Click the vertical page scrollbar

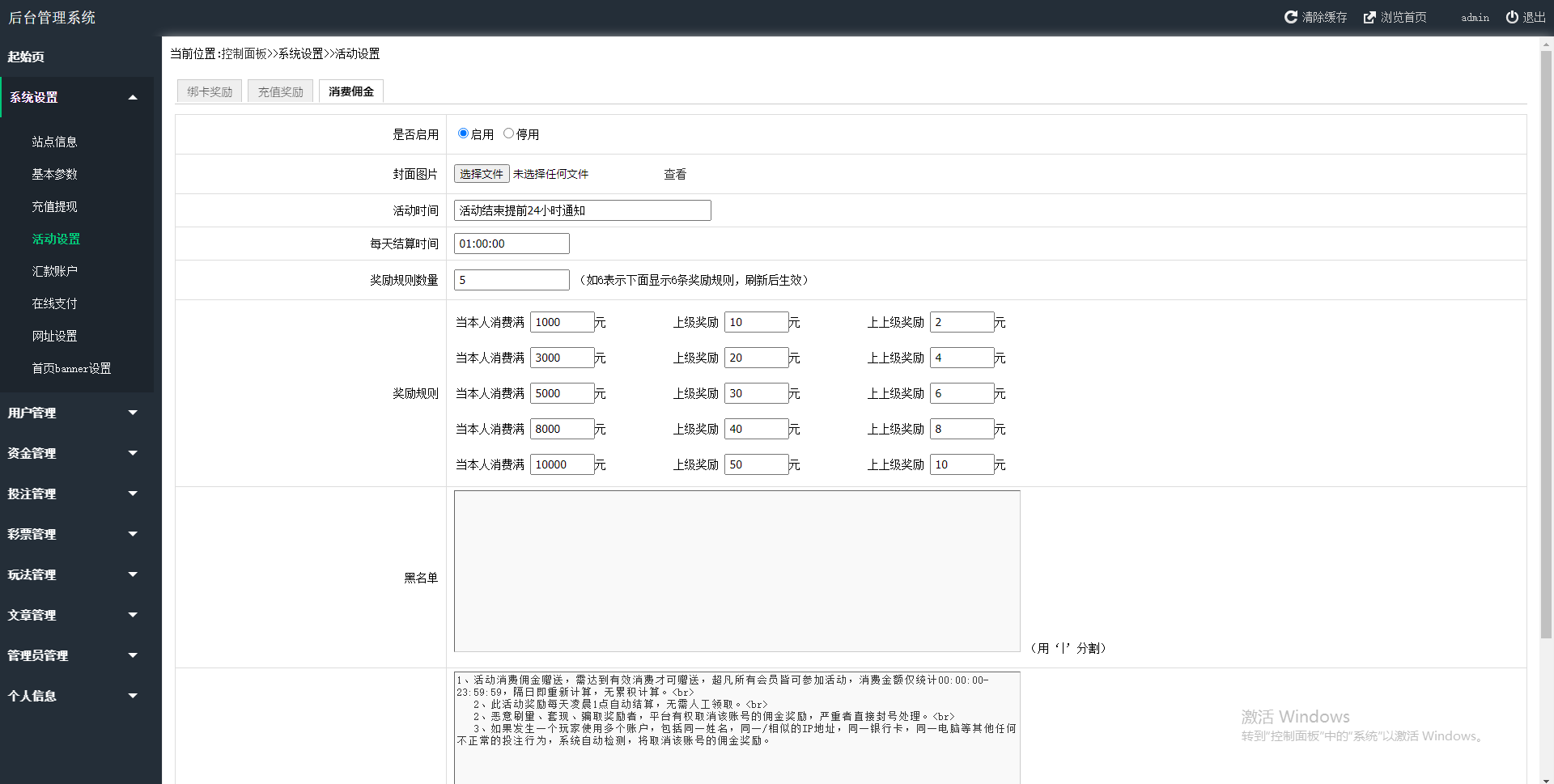[1546, 324]
